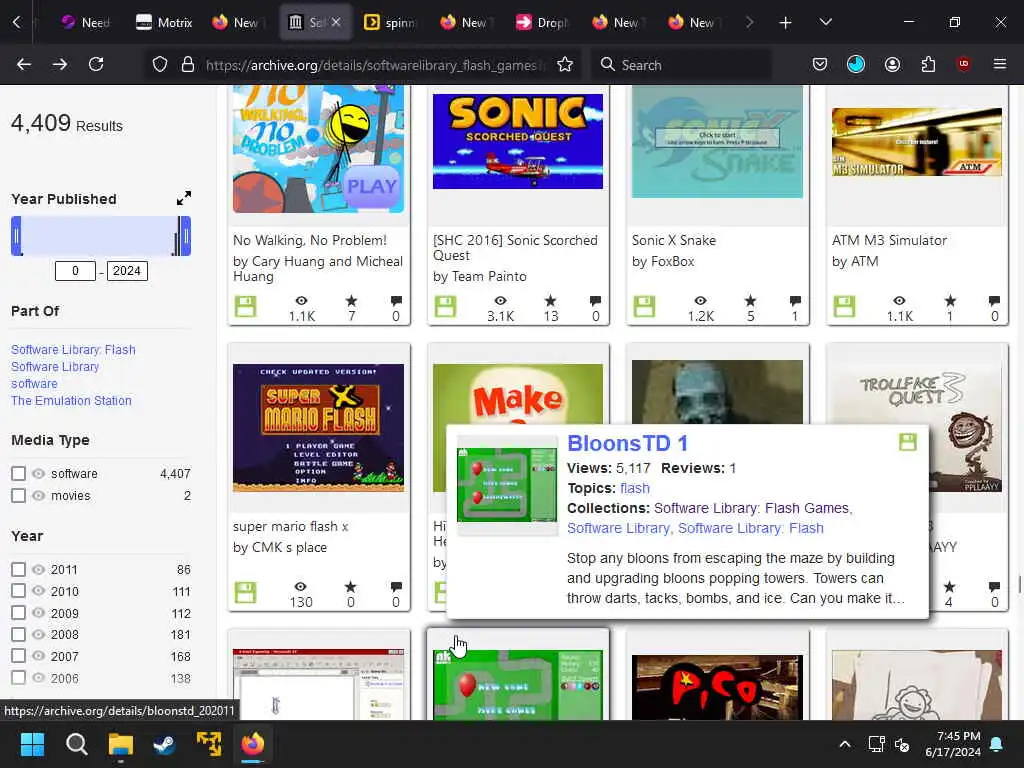Open the ATM M3 Simulator thumbnail
Viewport: 1024px width, 768px height.
[917, 142]
